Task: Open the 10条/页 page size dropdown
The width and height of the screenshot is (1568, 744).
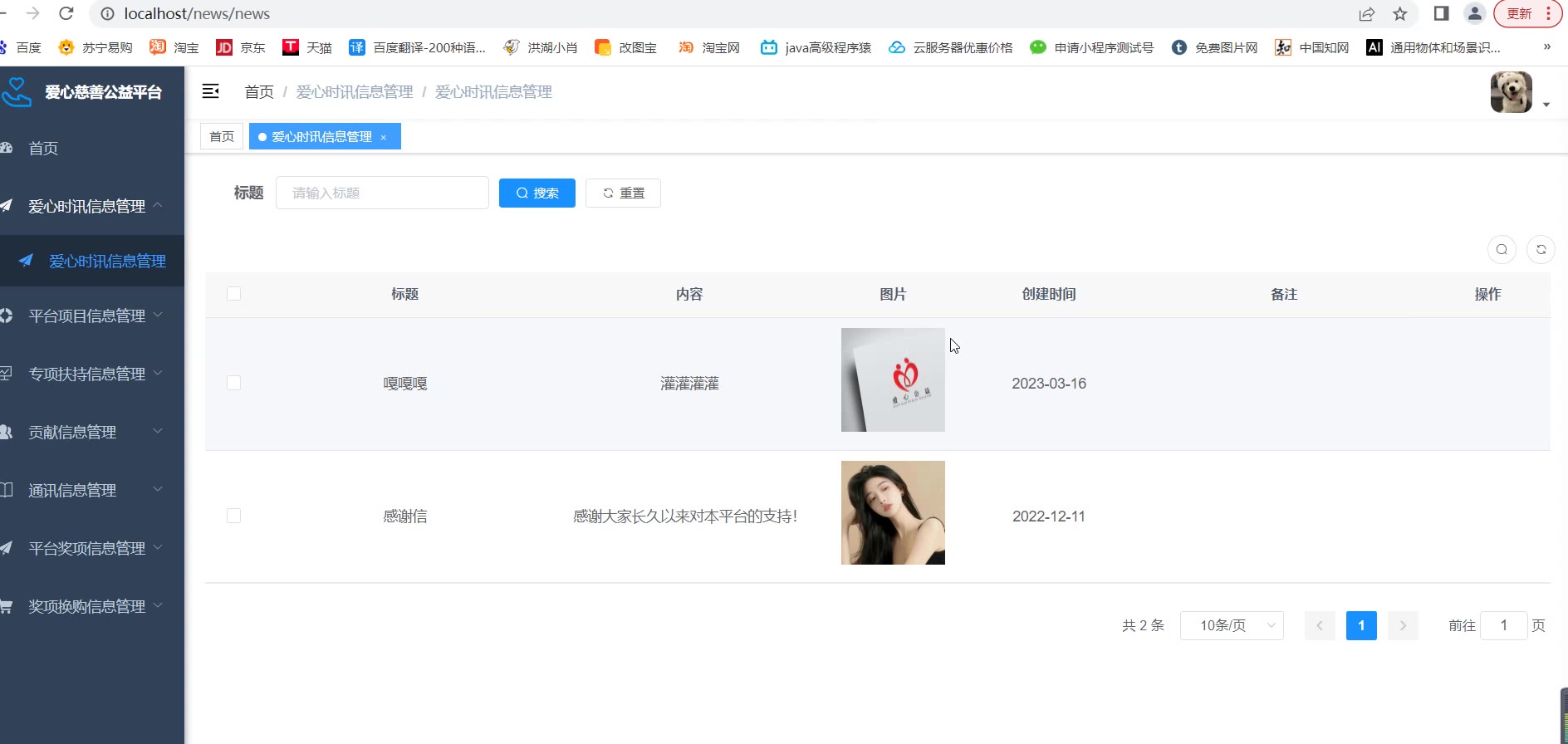Action: (x=1232, y=625)
